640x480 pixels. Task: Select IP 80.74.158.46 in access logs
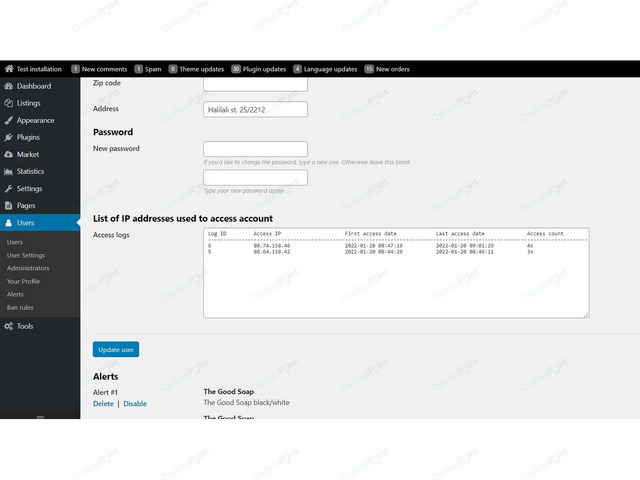point(272,246)
